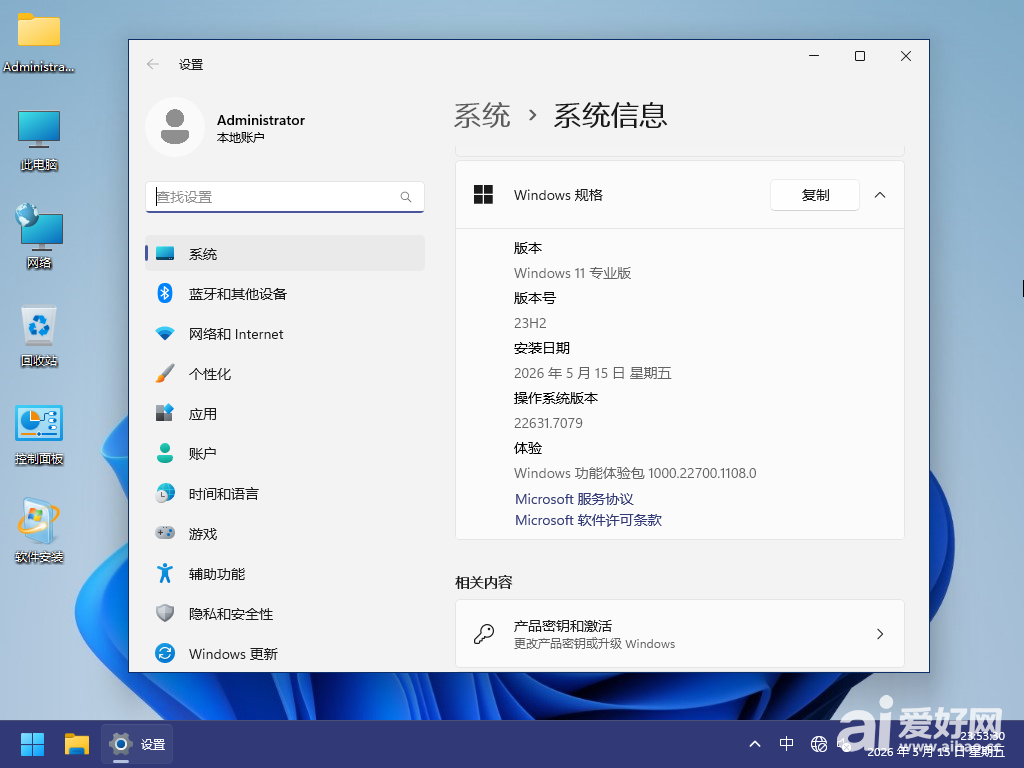Open 产品密钥和激活 settings
The height and width of the screenshot is (768, 1024).
[x=679, y=633]
